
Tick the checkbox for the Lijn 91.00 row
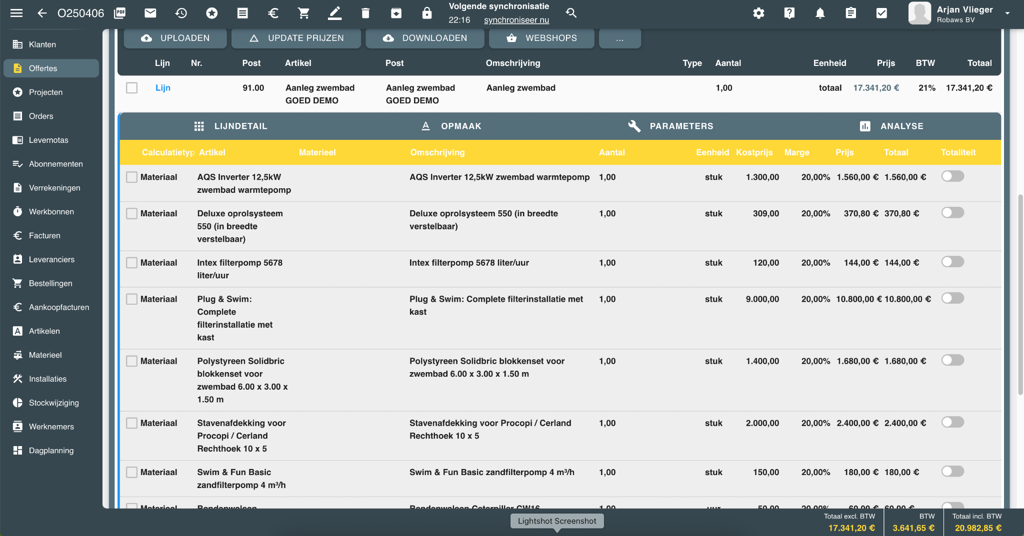pos(132,87)
